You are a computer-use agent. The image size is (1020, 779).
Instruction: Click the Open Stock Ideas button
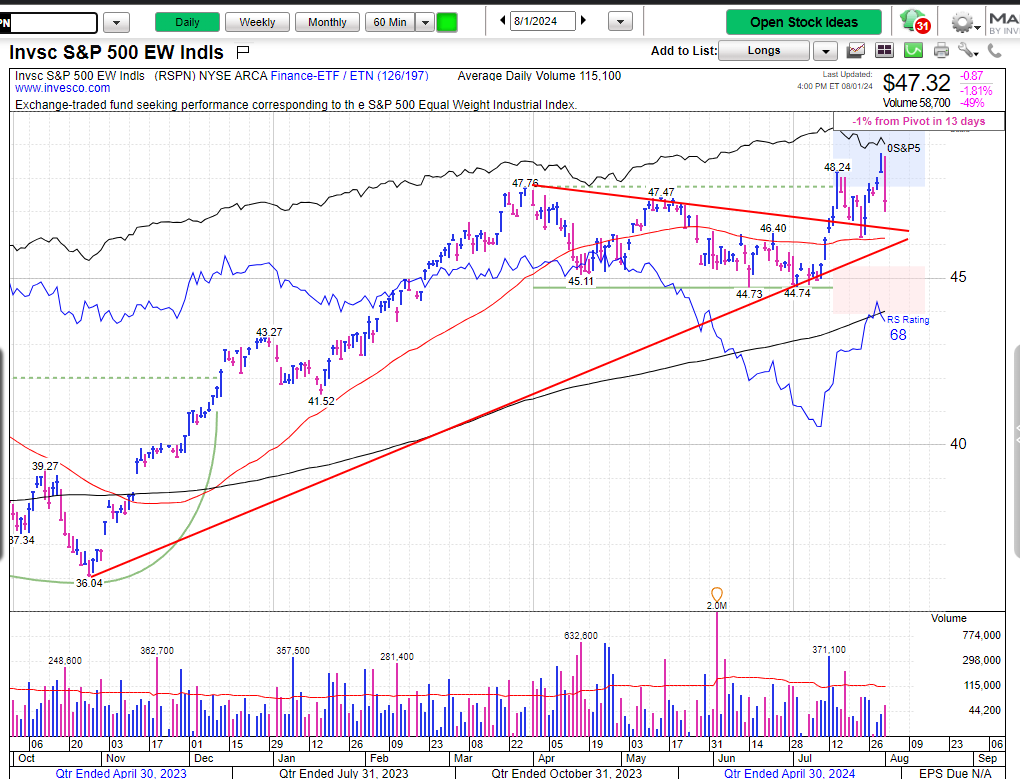[804, 22]
